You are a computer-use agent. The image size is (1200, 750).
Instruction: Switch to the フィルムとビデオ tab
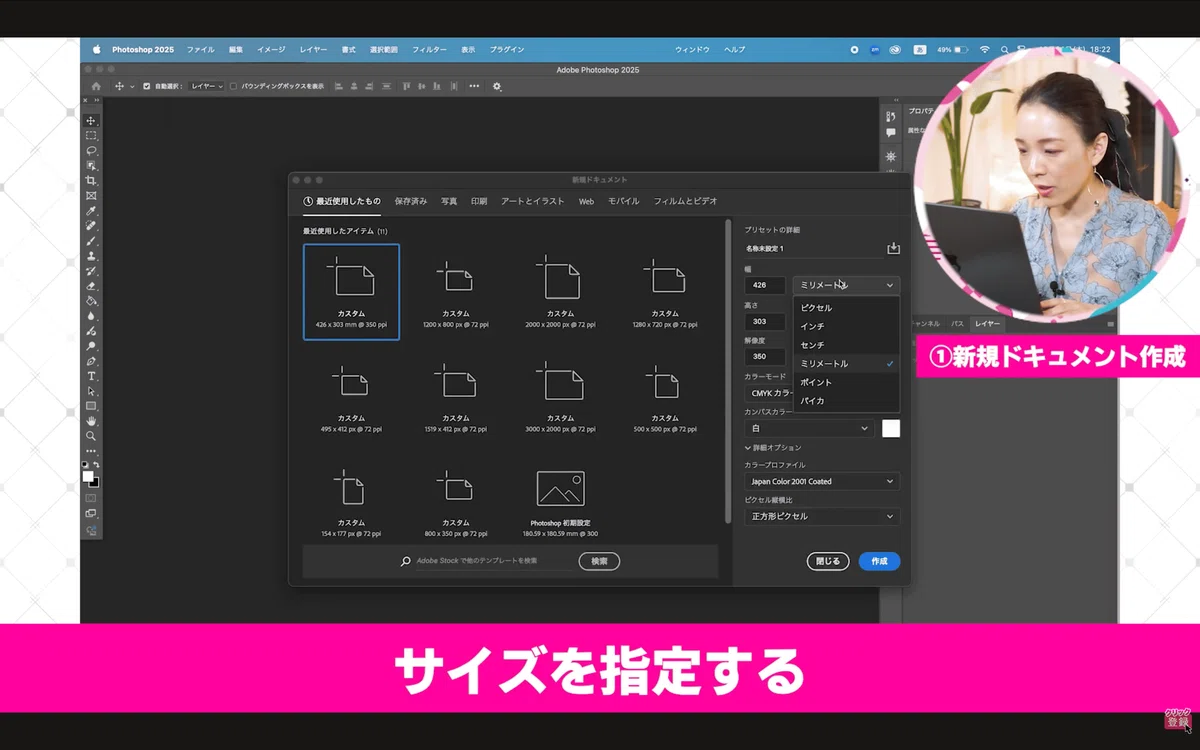[x=685, y=201]
